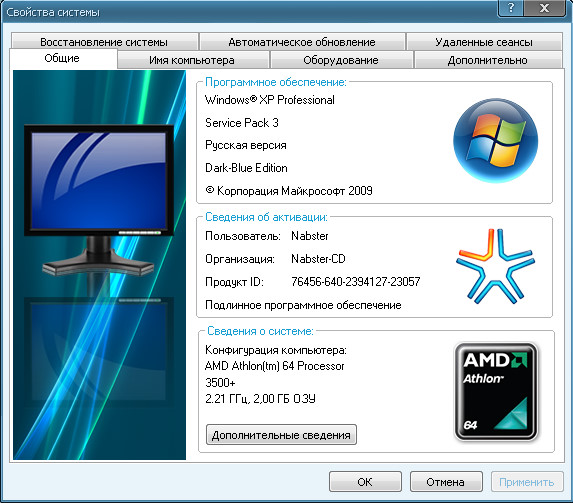Click © Корпорация Майкрософт 2009 text

(289, 191)
